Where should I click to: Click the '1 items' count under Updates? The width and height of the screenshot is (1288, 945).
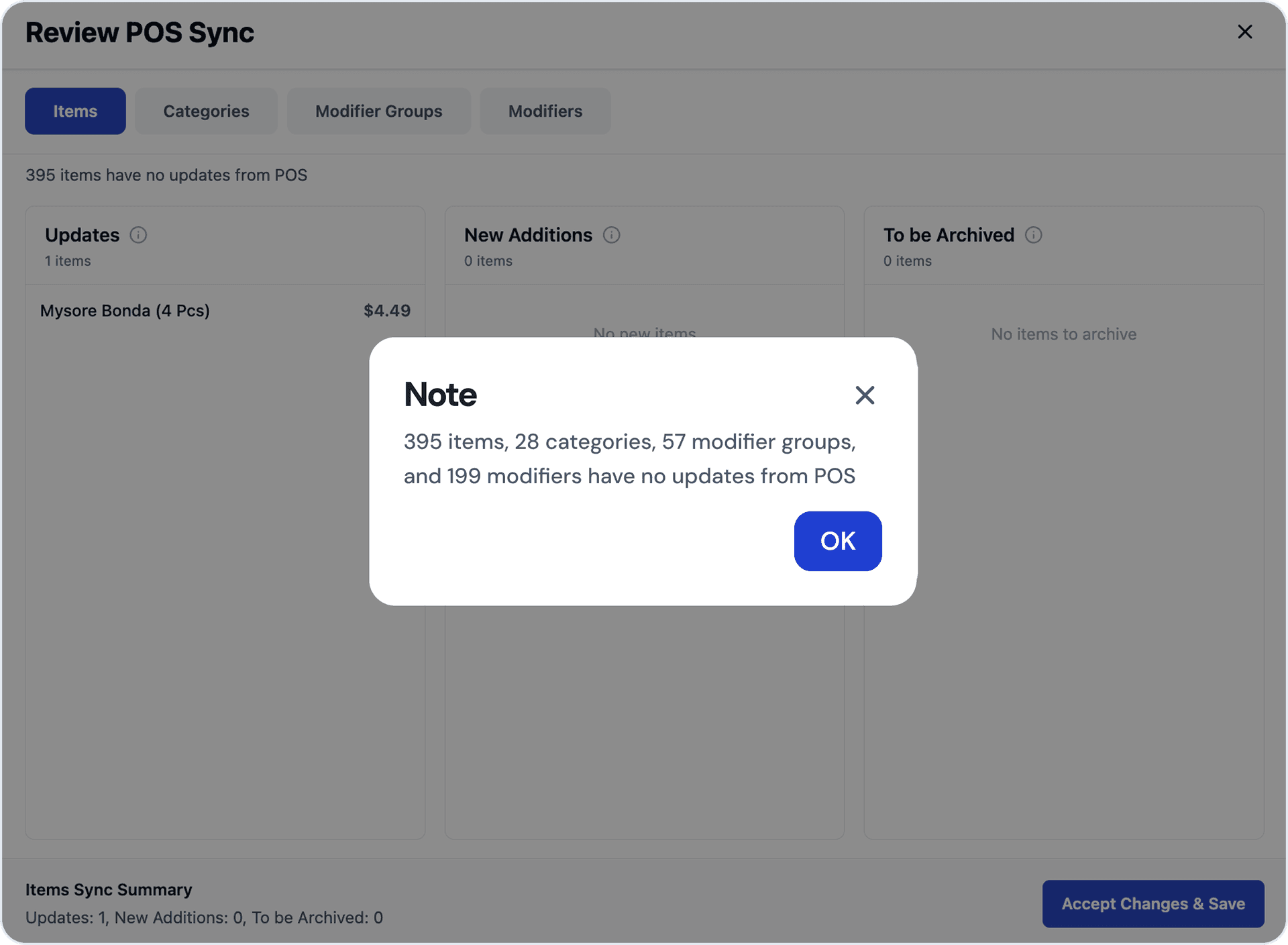click(x=68, y=261)
